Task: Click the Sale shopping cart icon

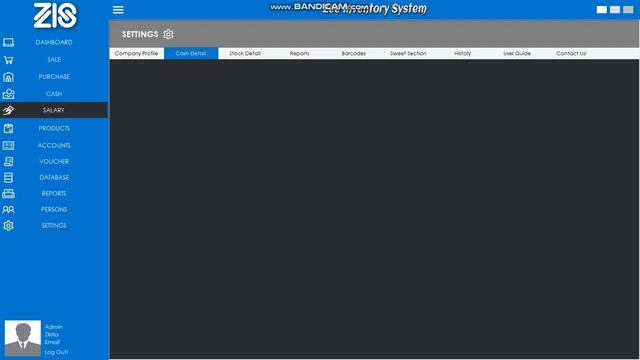Action: point(8,60)
